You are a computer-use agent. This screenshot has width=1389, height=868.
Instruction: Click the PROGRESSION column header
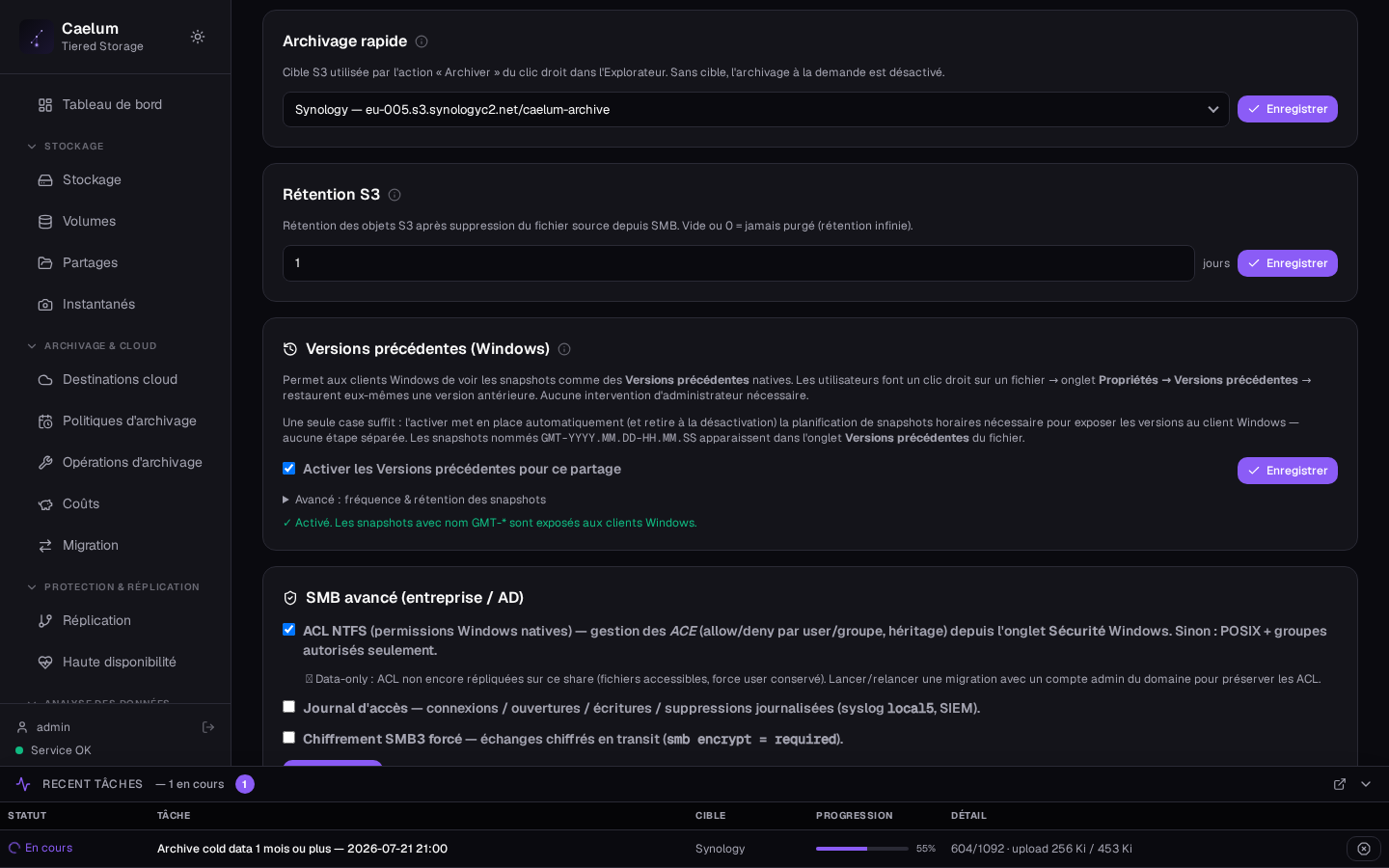855,816
